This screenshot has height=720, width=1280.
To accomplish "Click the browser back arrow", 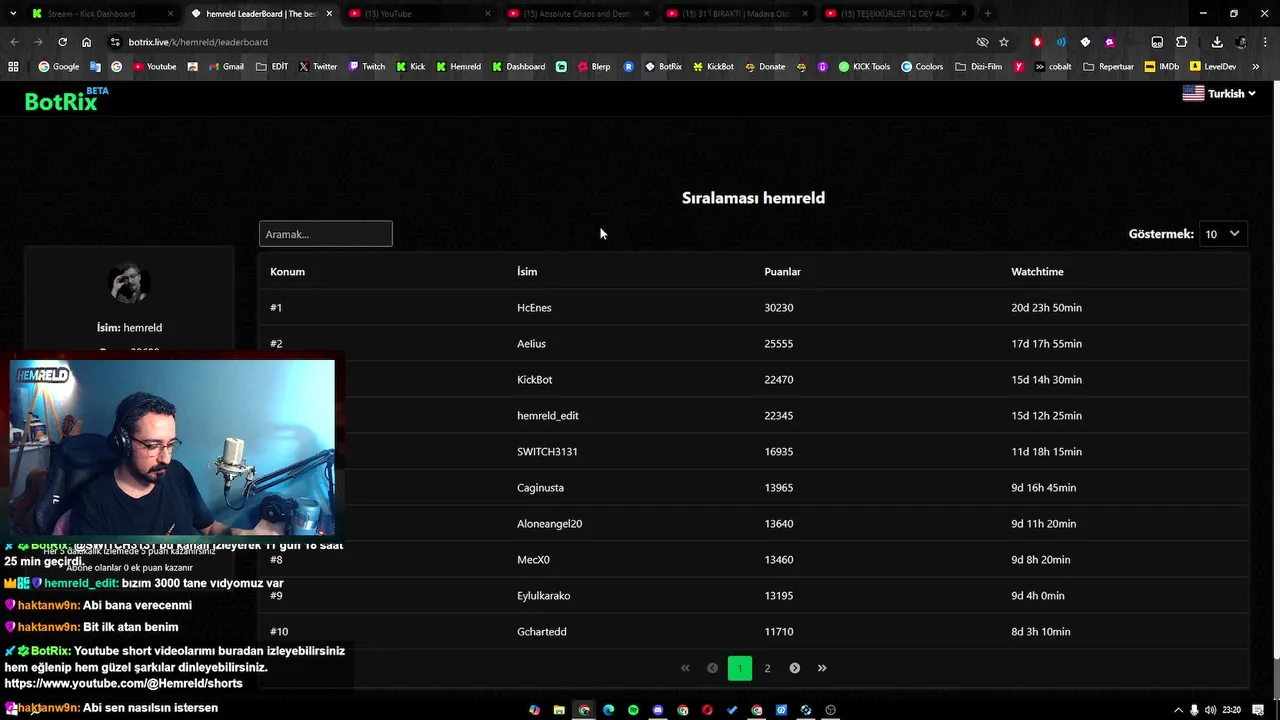I will tap(14, 42).
